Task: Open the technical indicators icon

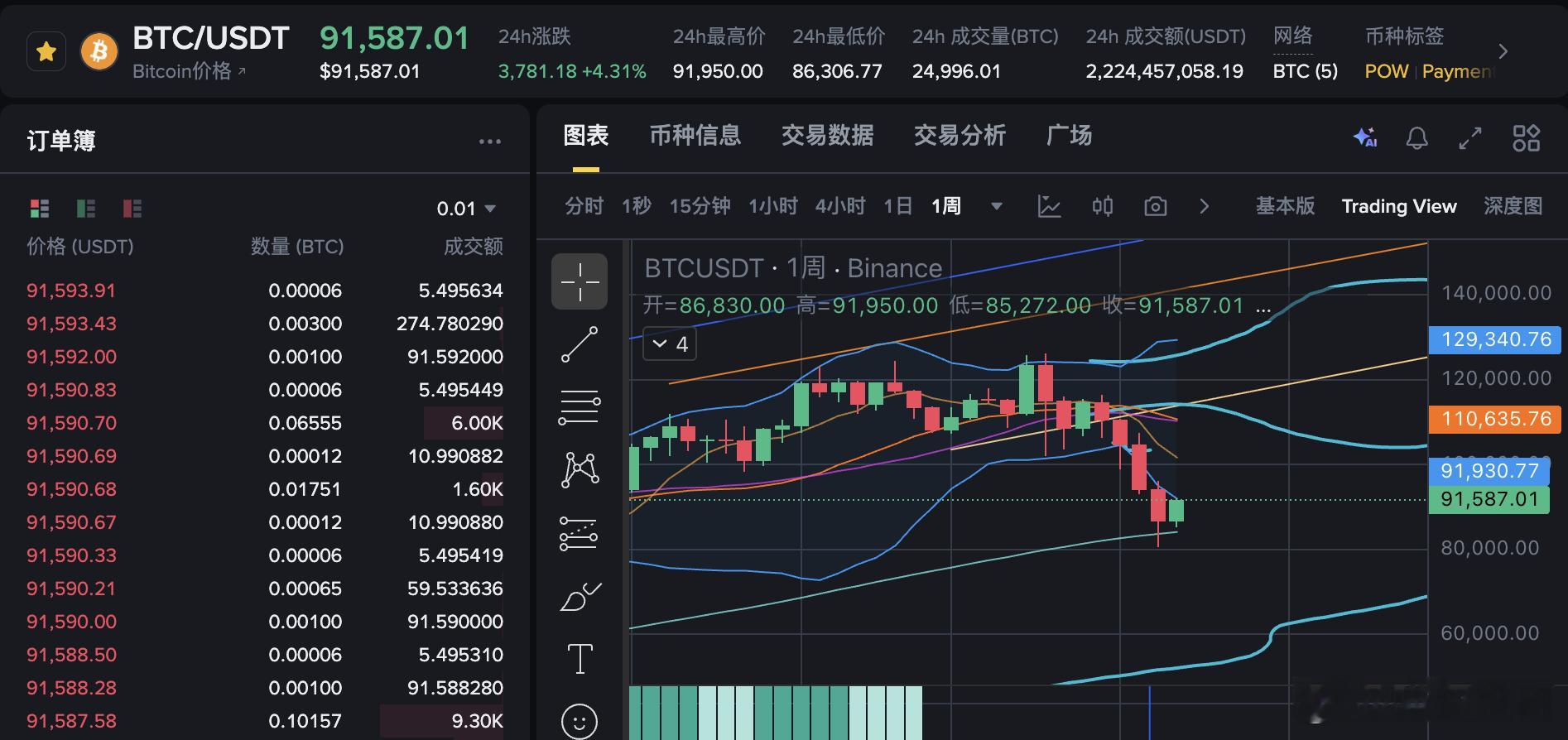Action: (x=1049, y=206)
